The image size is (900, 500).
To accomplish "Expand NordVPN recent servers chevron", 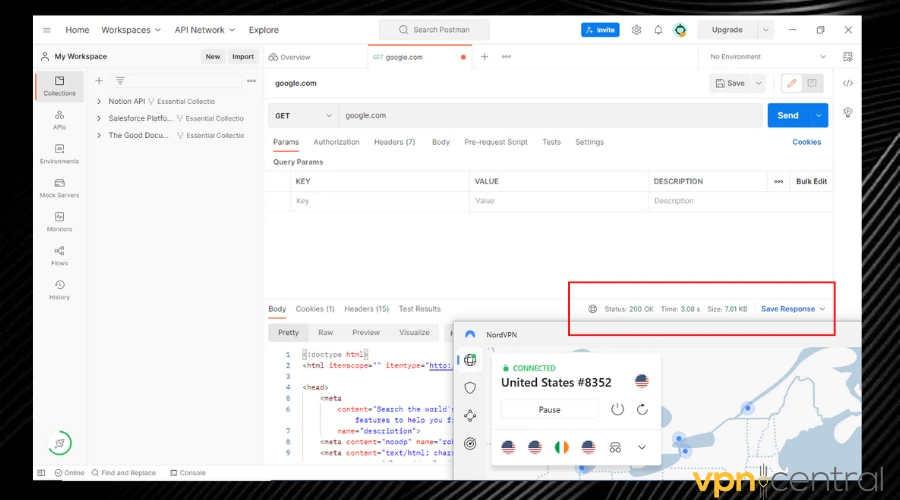I will pos(642,447).
